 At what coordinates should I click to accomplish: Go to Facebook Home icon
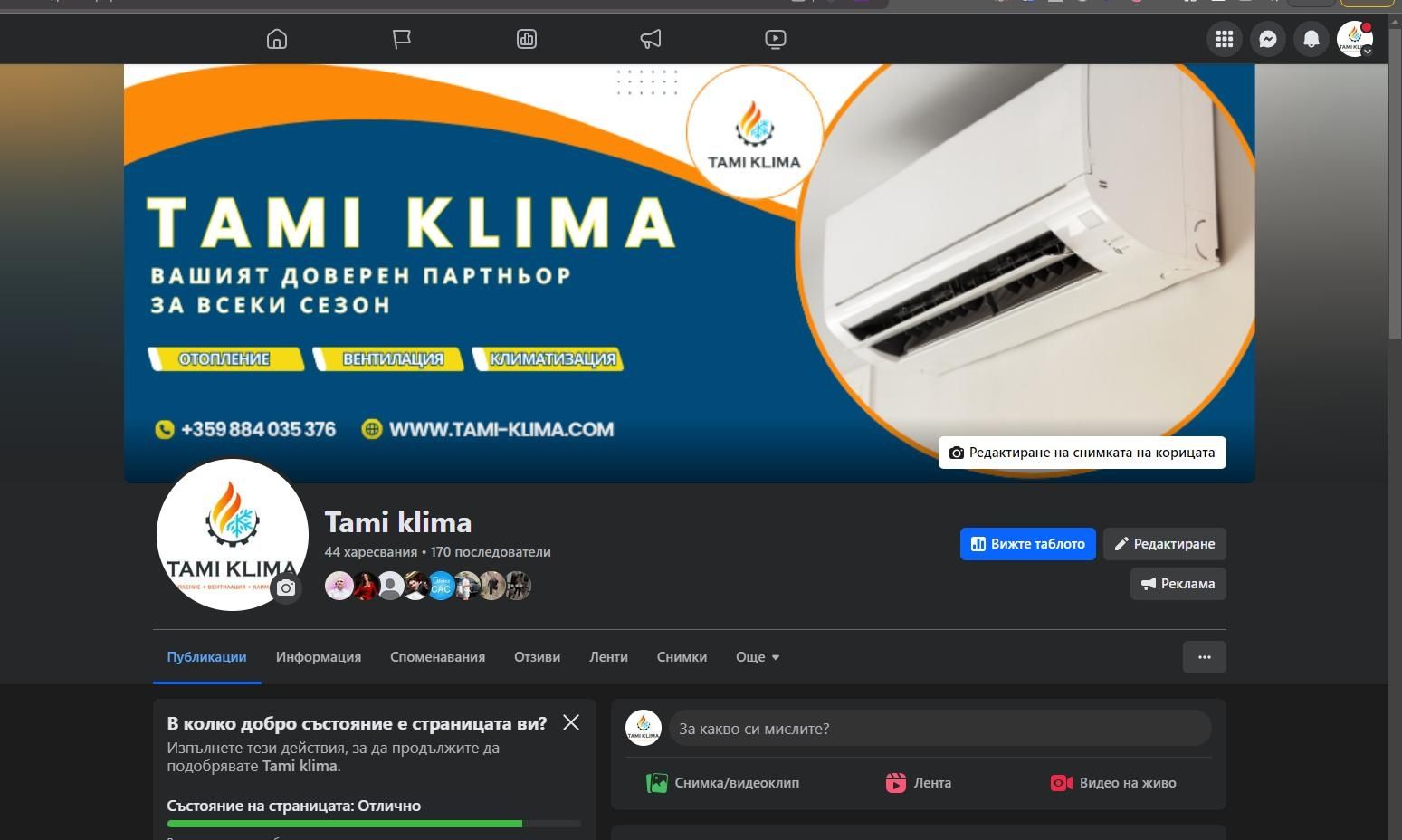pos(277,39)
